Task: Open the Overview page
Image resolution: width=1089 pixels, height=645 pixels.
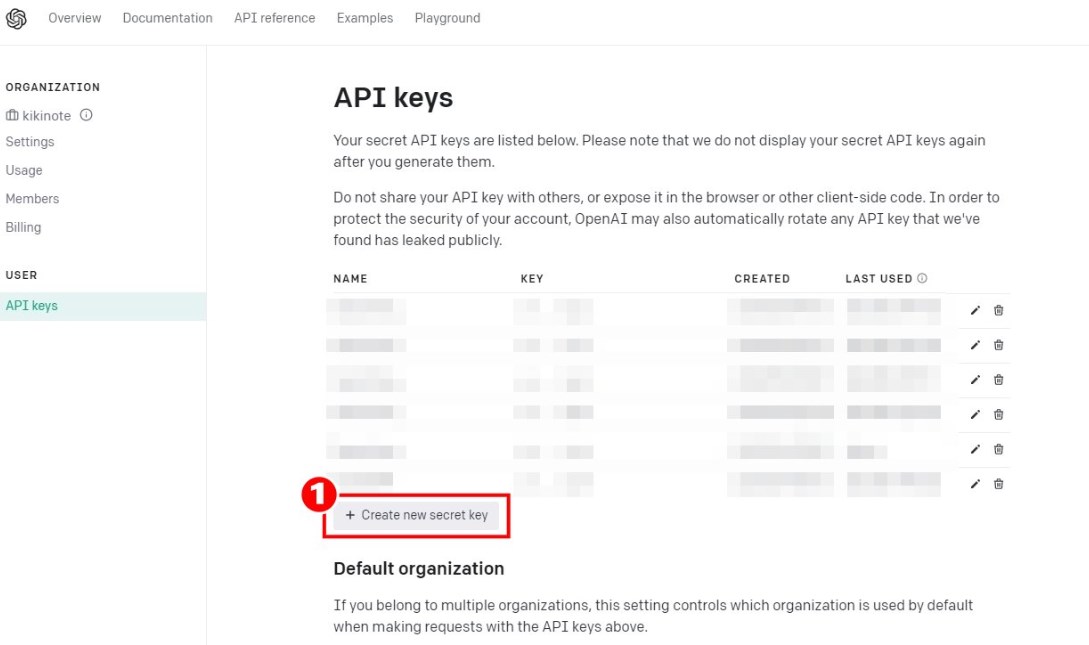Action: click(x=75, y=18)
